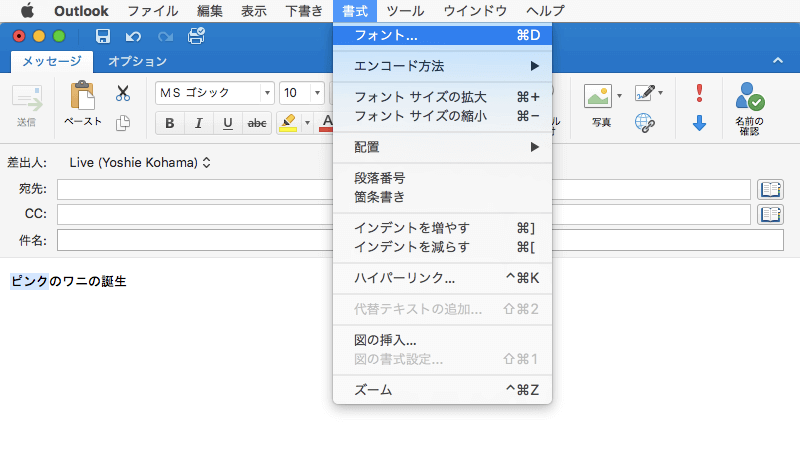Select 箇条書き in the menu

tap(442, 197)
